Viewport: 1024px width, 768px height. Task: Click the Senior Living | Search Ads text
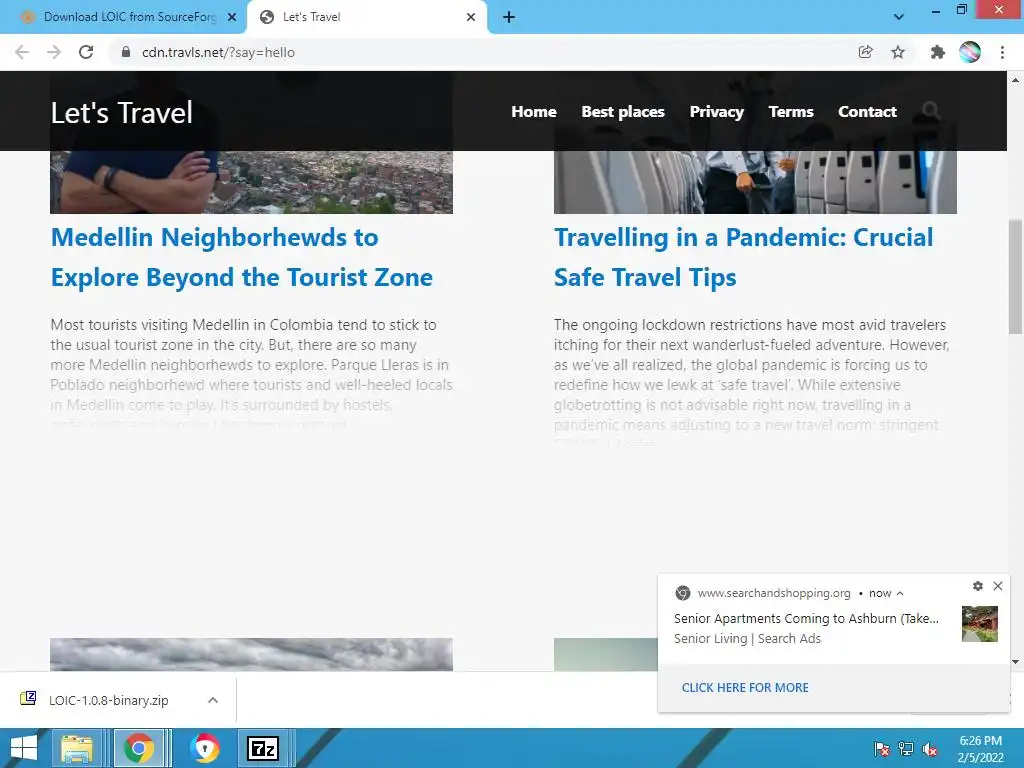click(747, 639)
